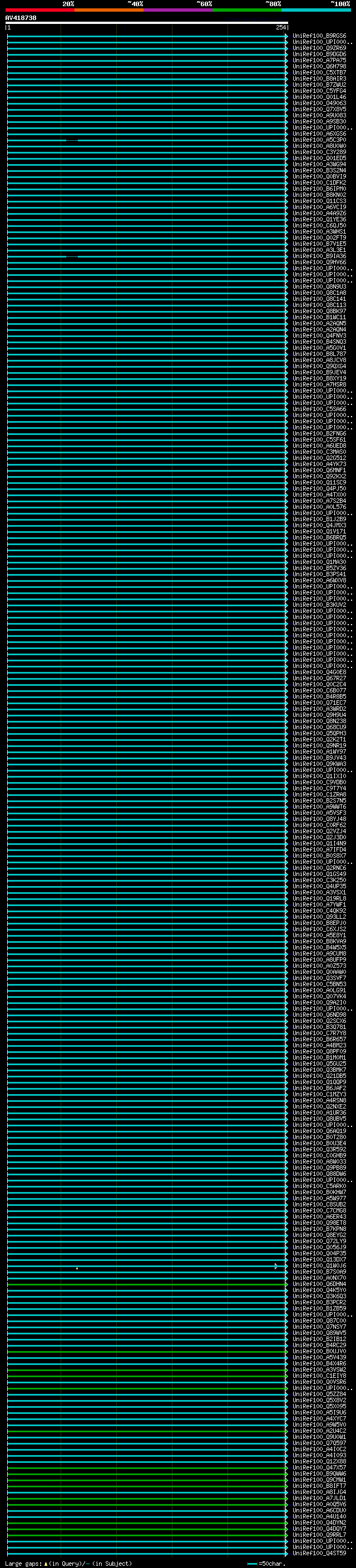Select the UniRef100_C3Y289 label
356x1568 pixels.
point(319,152)
